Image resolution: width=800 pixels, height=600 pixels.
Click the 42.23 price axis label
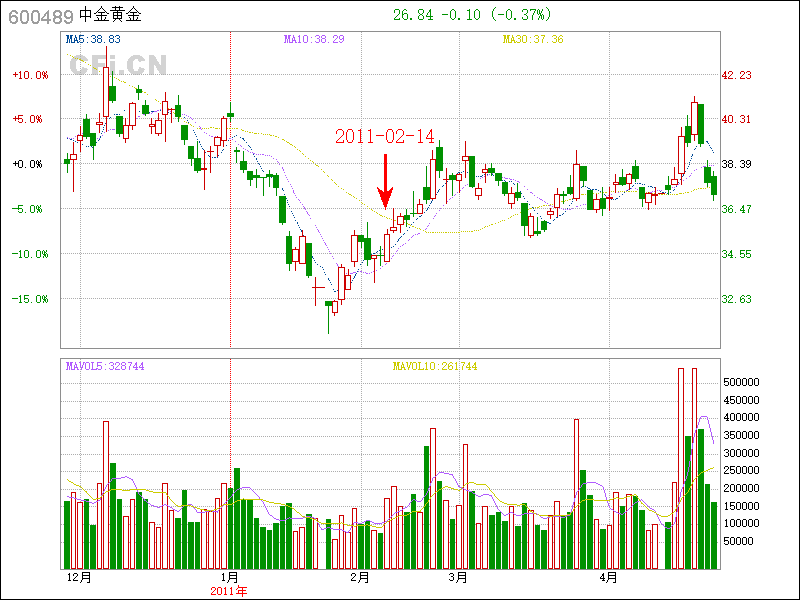(736, 75)
